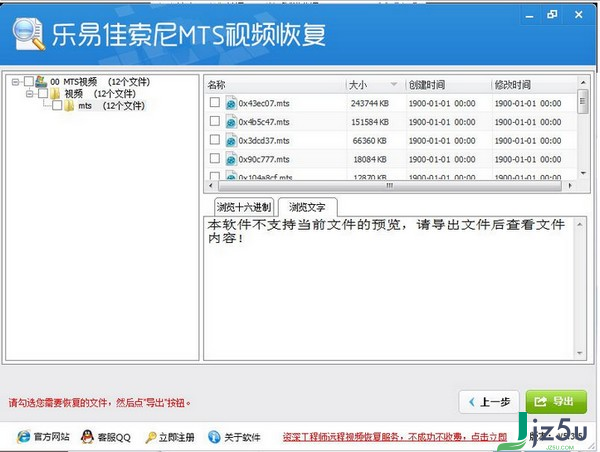Select the 0x90c777.mts file name
This screenshot has width=600, height=452.
264,159
